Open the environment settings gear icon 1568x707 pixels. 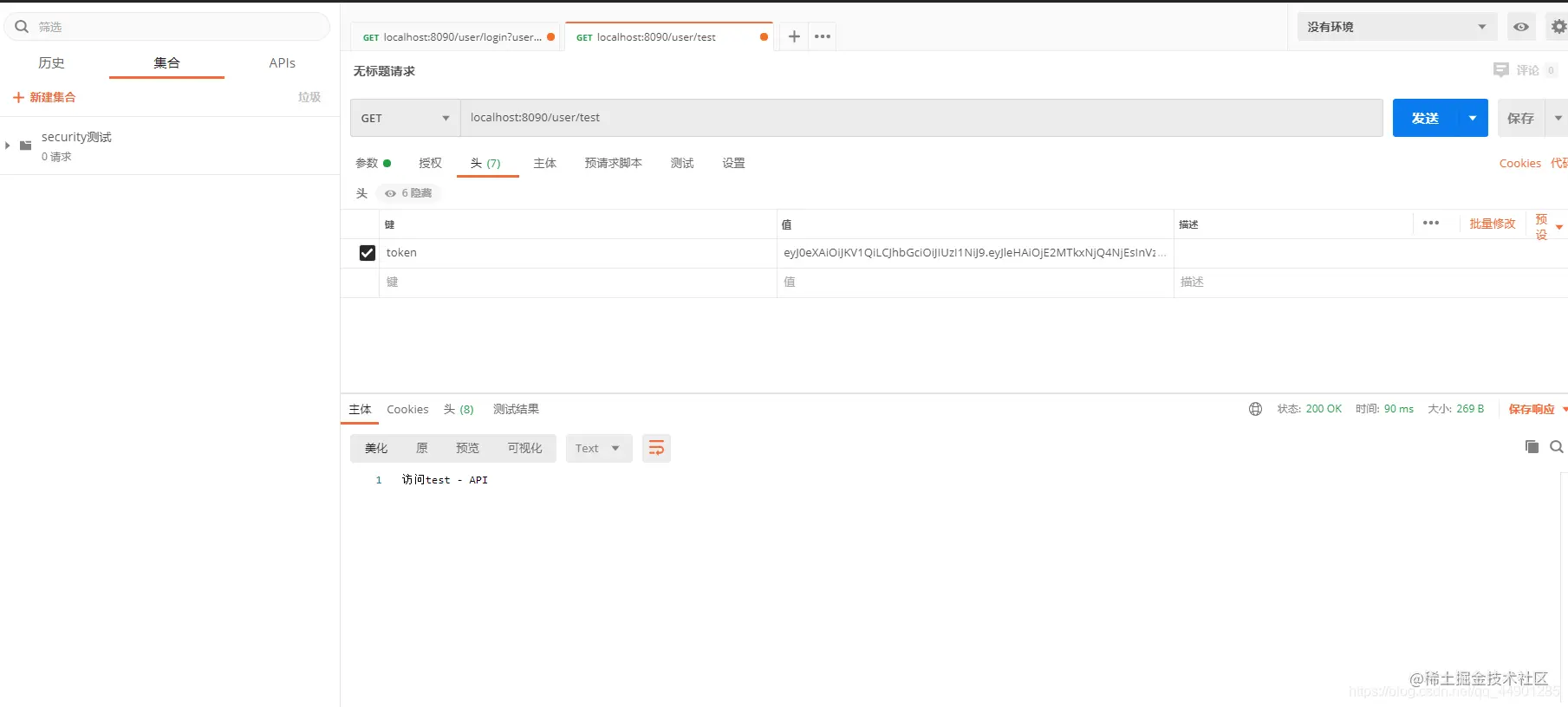click(1558, 27)
